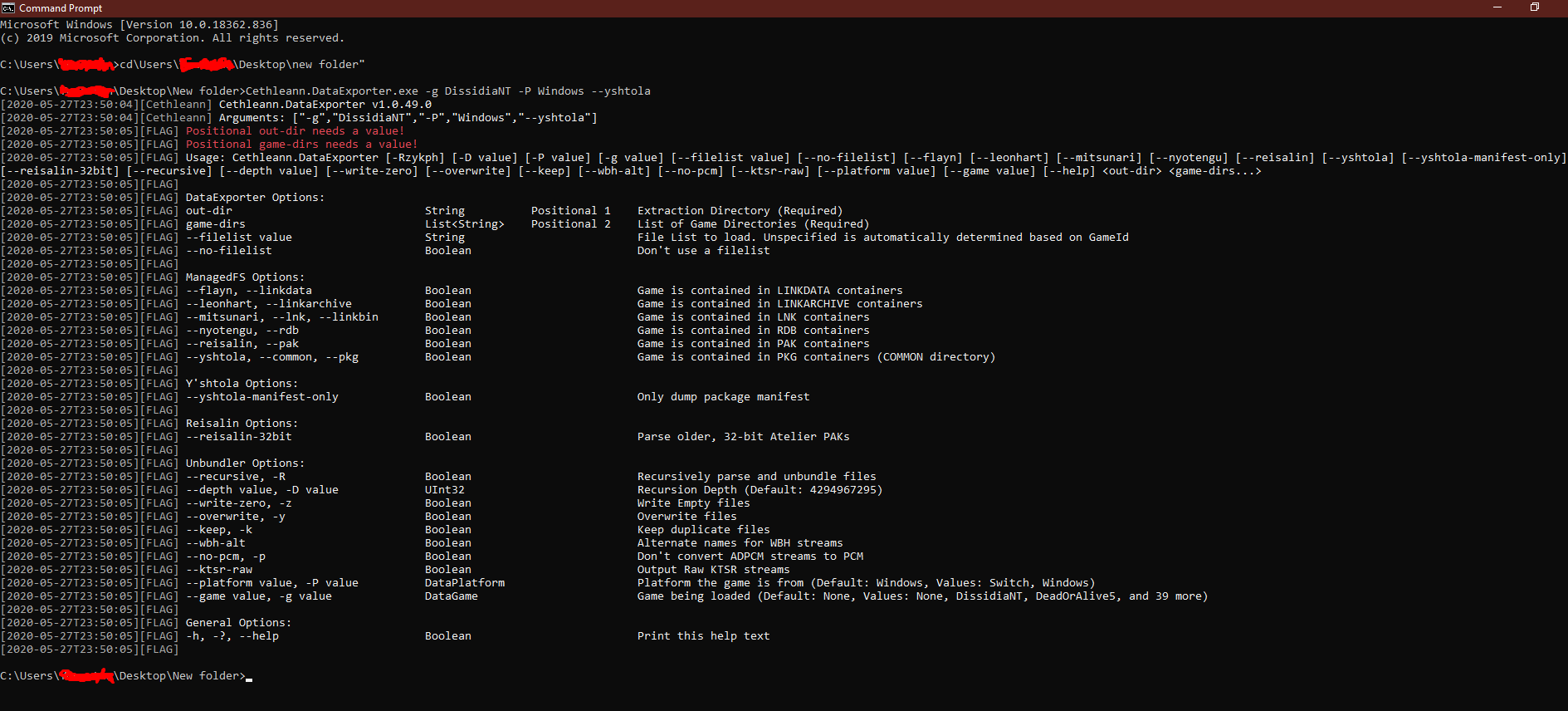1568x711 pixels.
Task: Click the red 'Positional game-dirs needs a value!' error
Action: pos(302,145)
